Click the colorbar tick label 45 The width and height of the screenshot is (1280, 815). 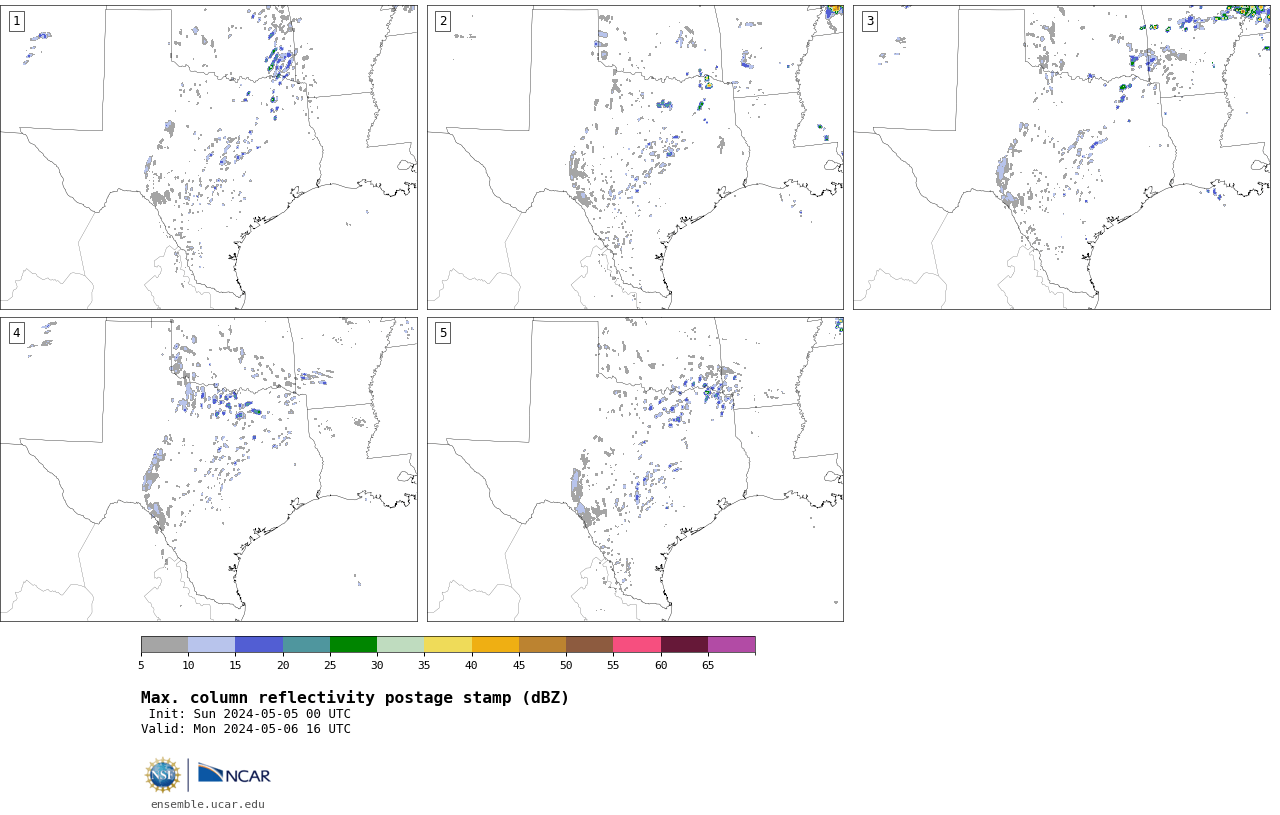click(x=519, y=666)
